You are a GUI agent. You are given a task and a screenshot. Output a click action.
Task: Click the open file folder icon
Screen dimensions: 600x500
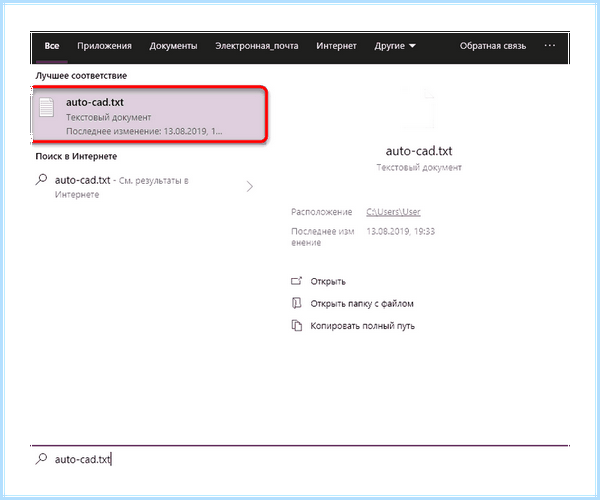click(297, 303)
